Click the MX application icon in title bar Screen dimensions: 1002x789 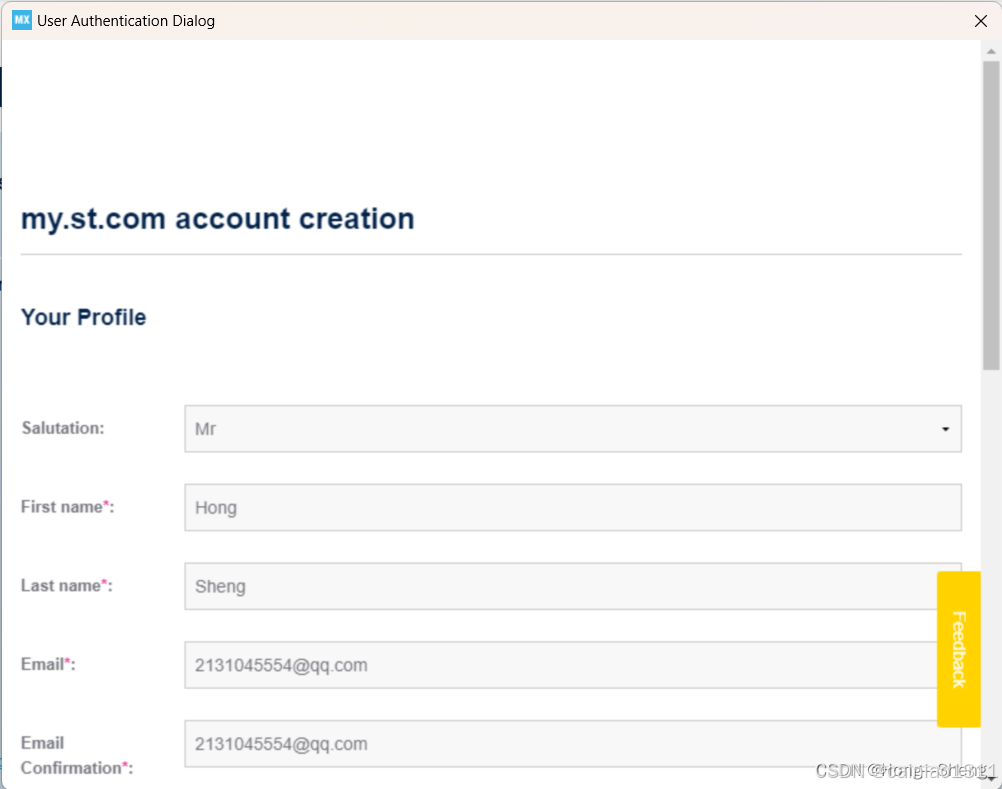(22, 20)
